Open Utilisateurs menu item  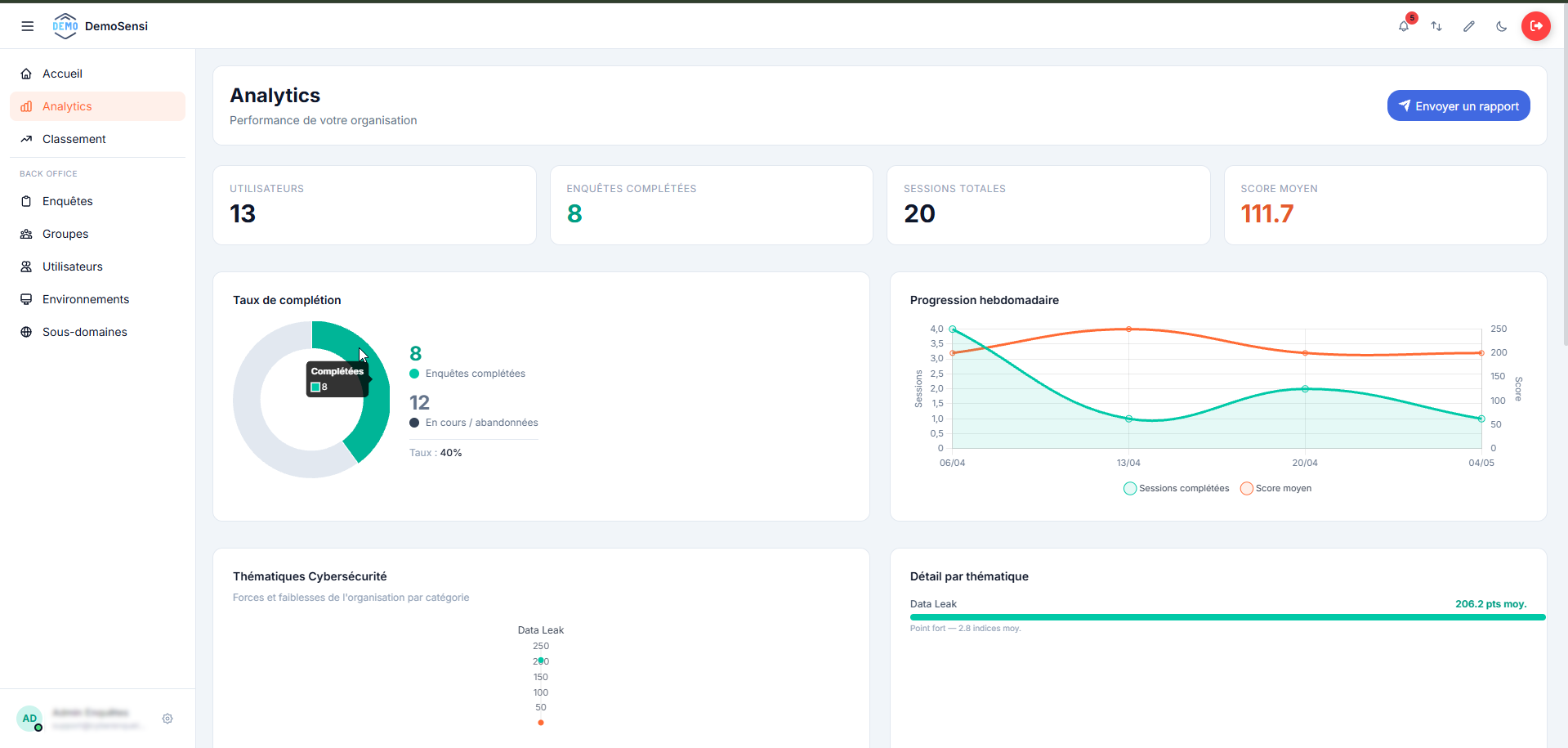pos(97,267)
